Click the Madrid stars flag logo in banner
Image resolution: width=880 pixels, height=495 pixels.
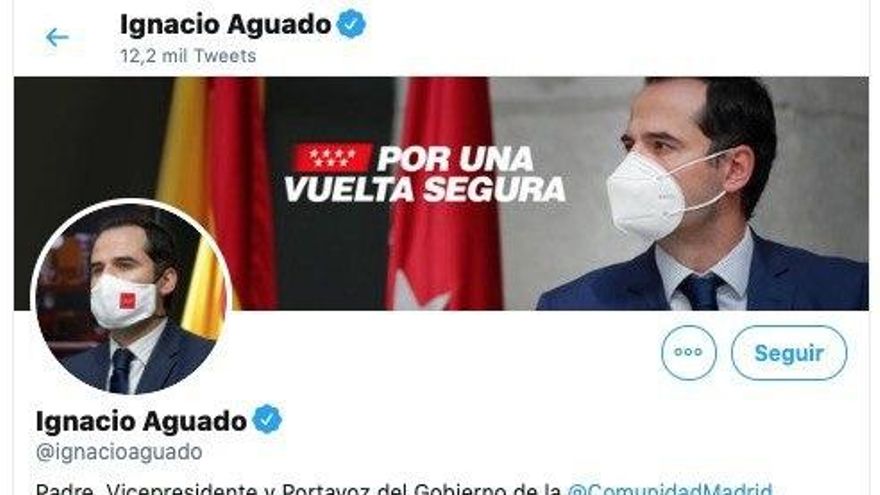pos(333,157)
